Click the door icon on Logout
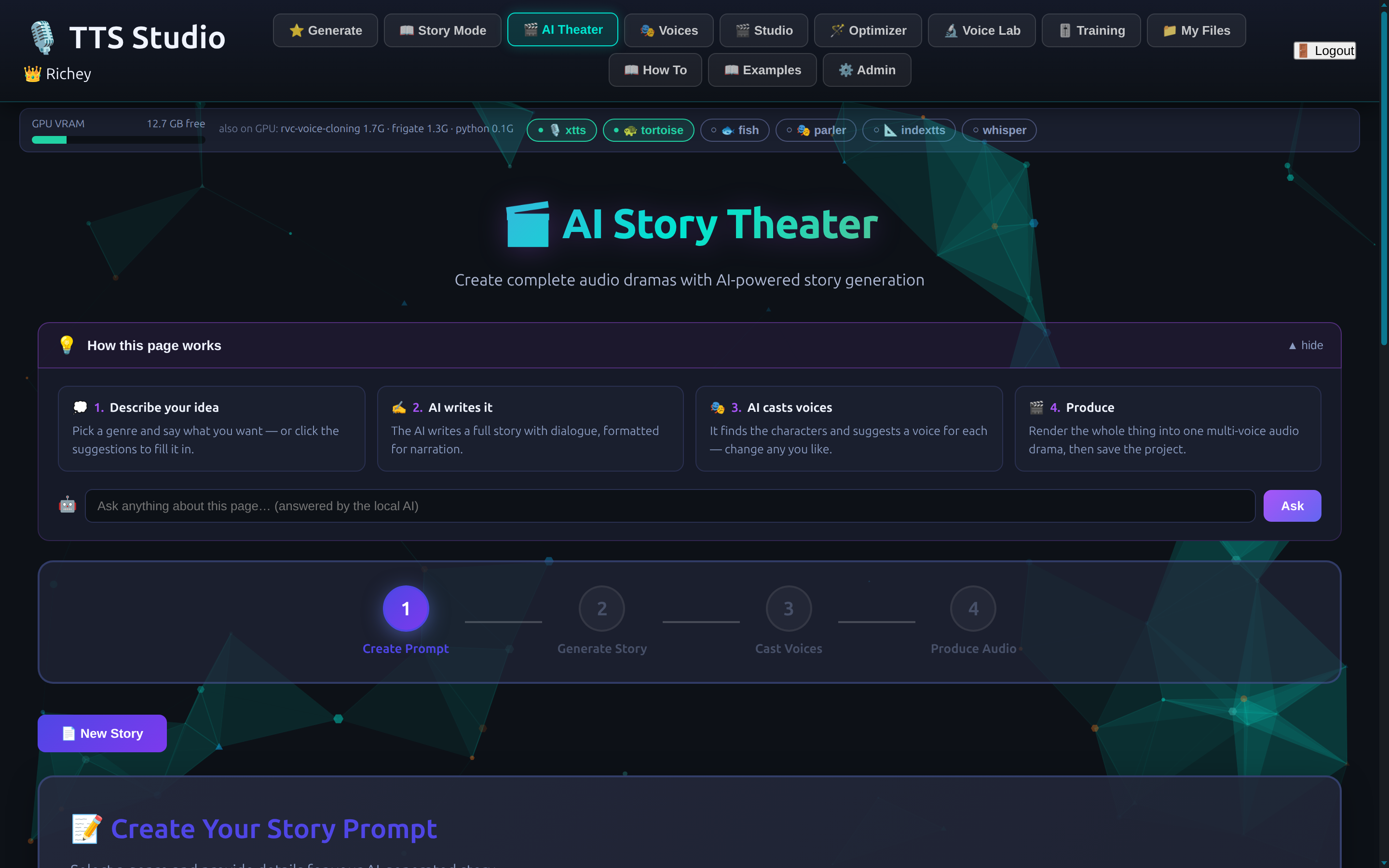 coord(1304,51)
